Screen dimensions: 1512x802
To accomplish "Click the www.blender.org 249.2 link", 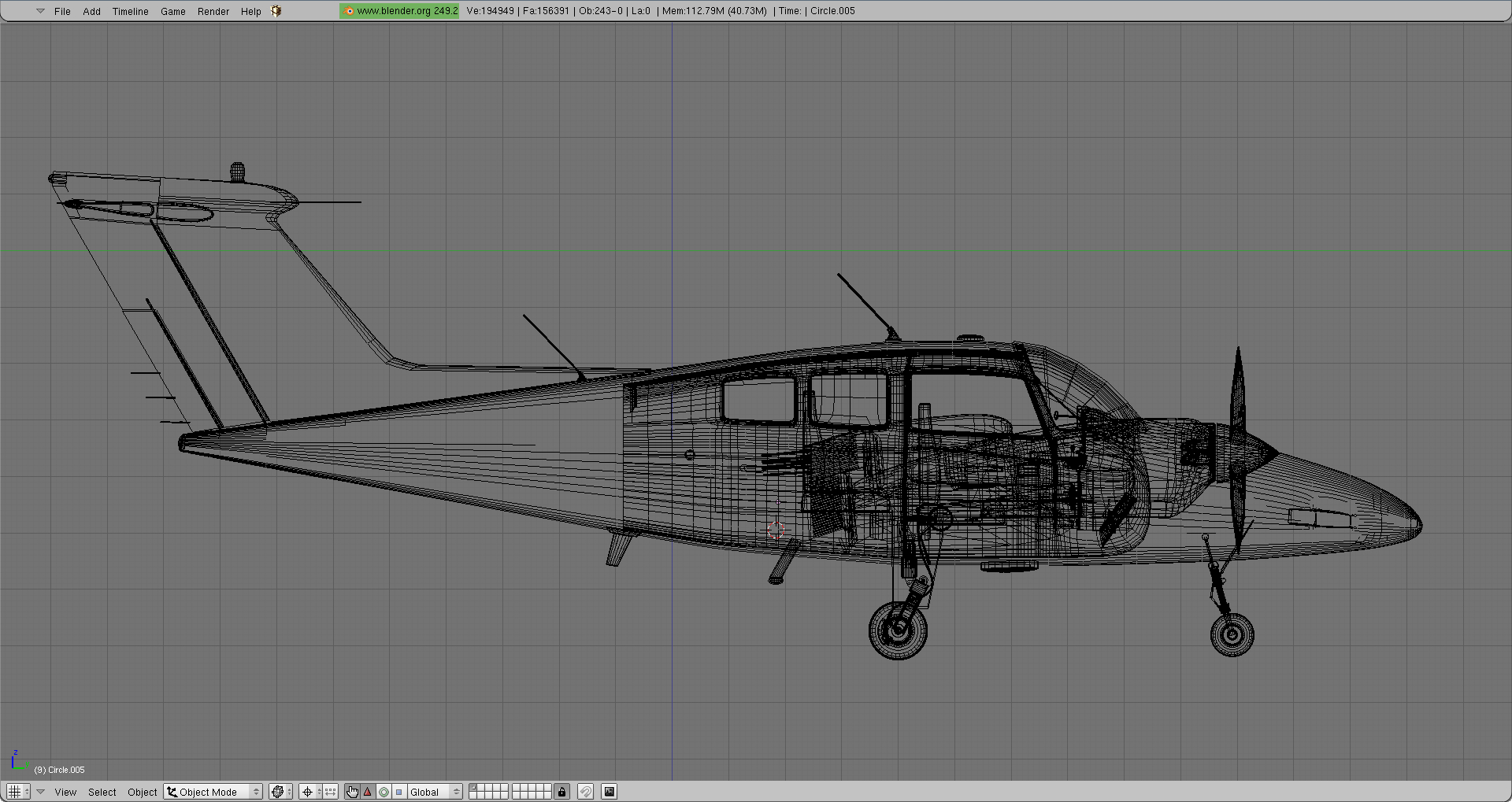I will [399, 10].
